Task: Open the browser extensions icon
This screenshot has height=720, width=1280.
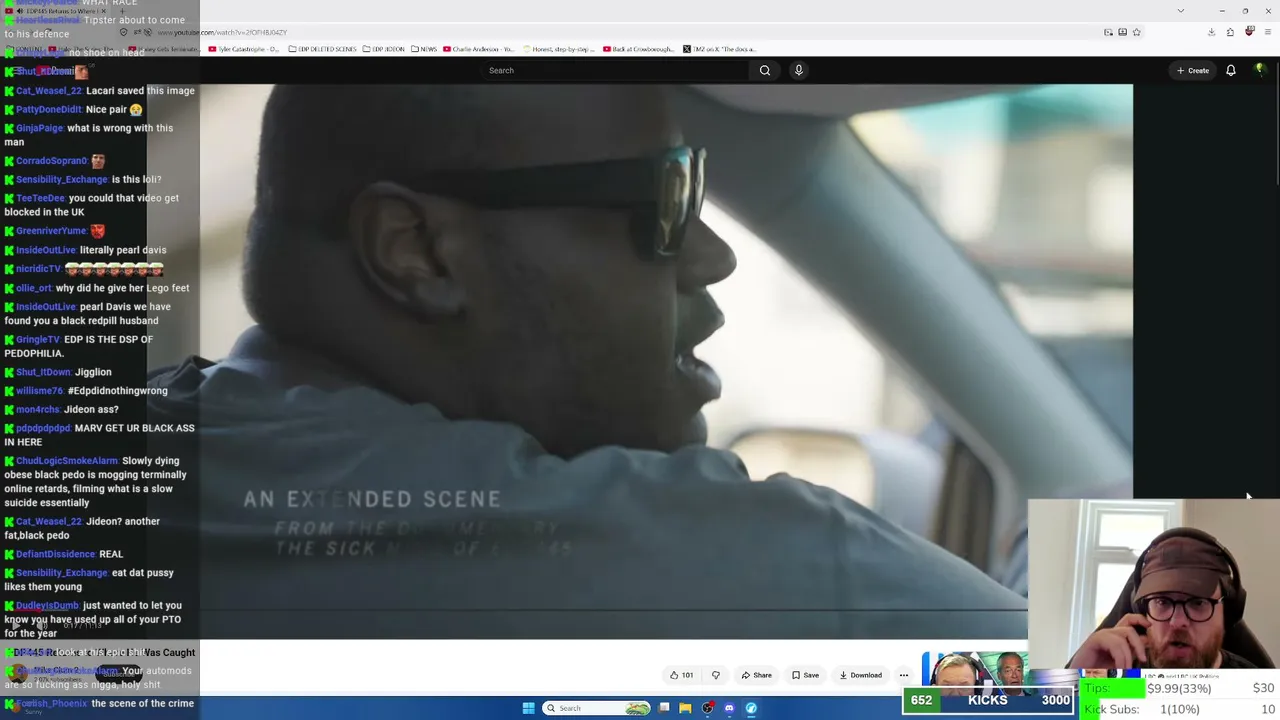Action: pos(1230,32)
